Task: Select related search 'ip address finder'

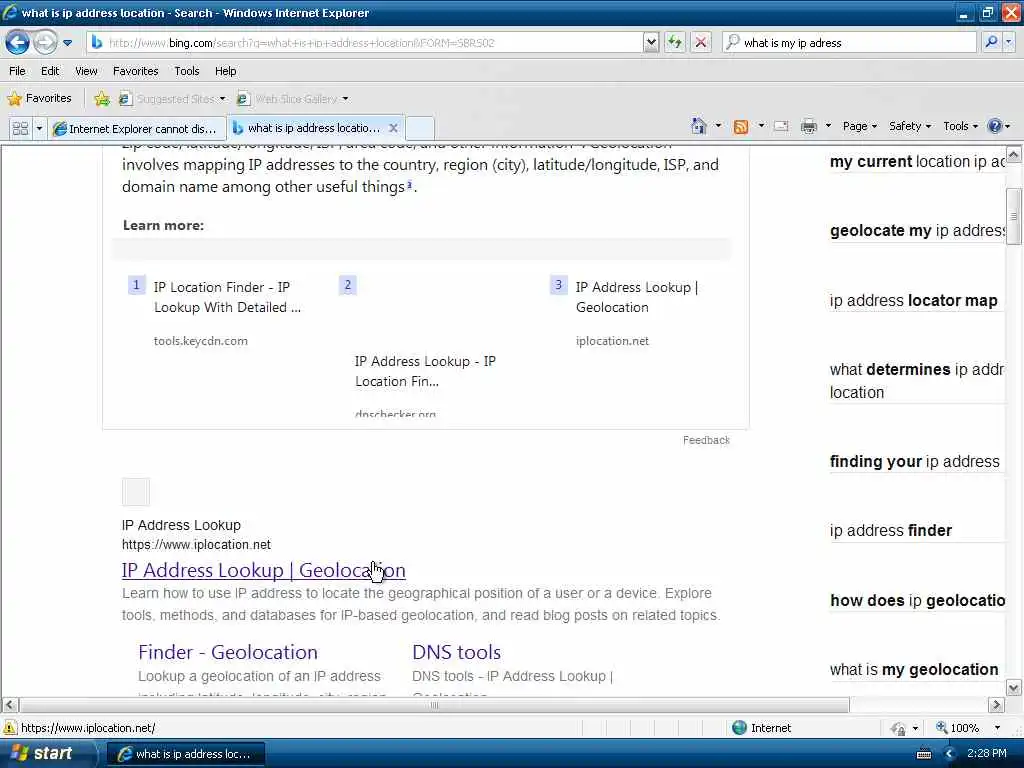Action: 891,530
